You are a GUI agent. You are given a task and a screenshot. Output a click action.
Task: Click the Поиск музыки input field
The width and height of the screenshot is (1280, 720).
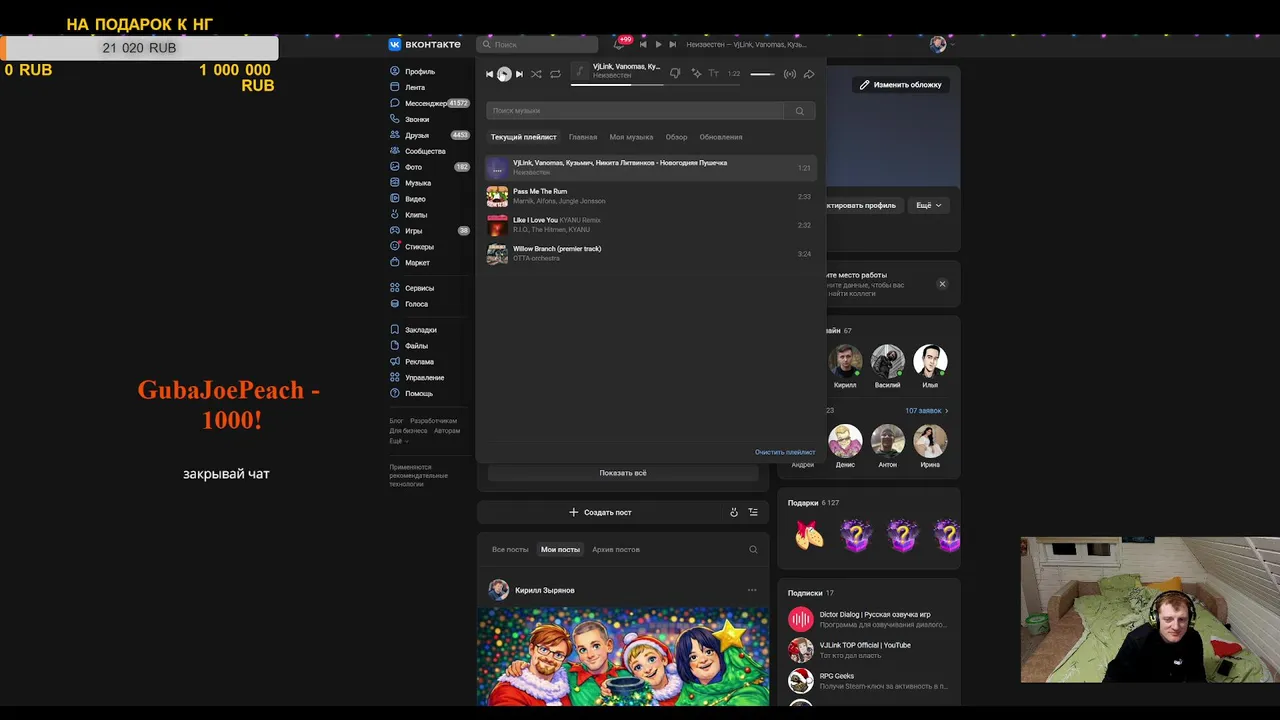point(635,111)
